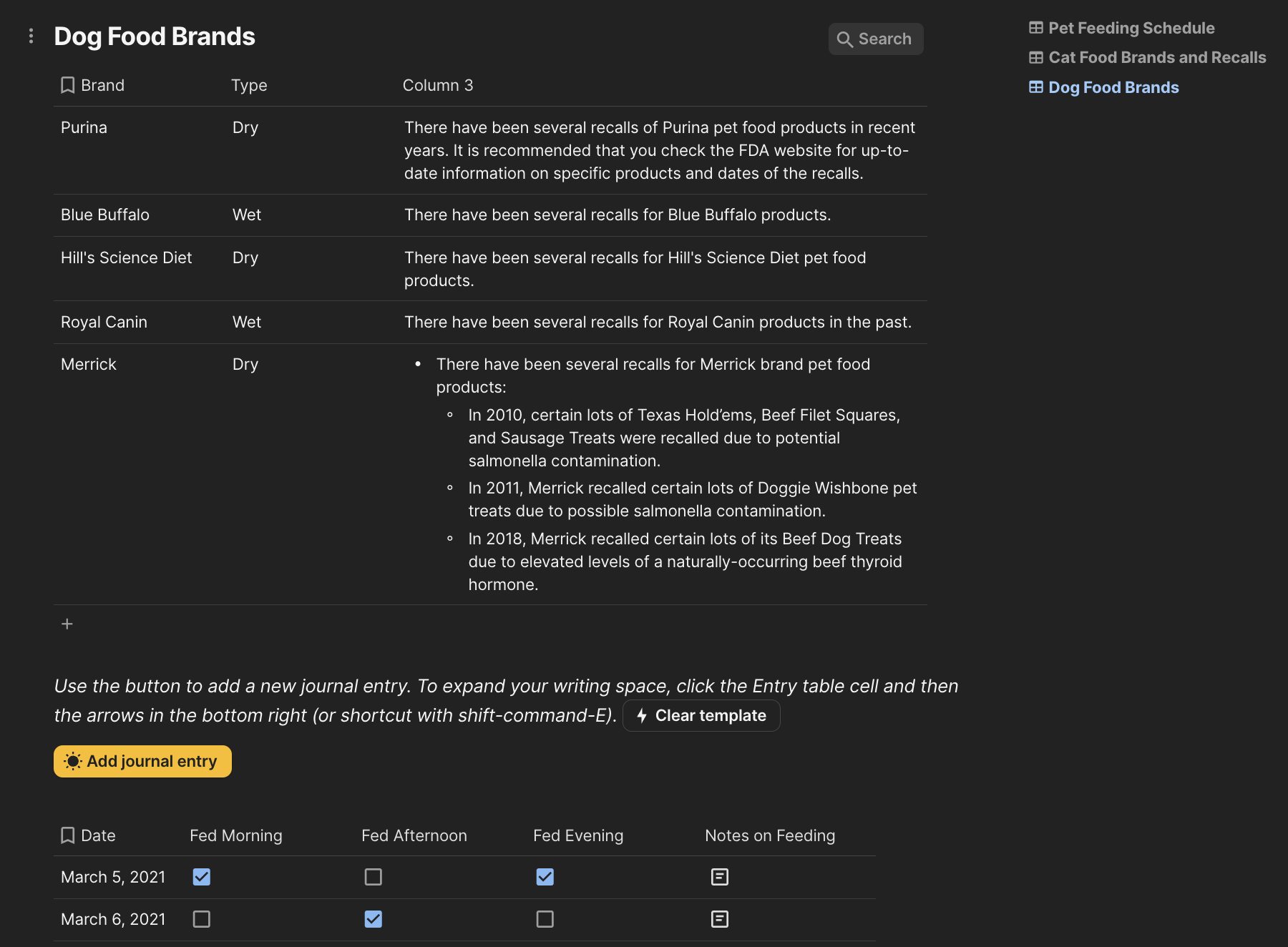Open the notes icon for March 6, 2021
Viewport: 1288px width, 947px height.
click(x=720, y=919)
